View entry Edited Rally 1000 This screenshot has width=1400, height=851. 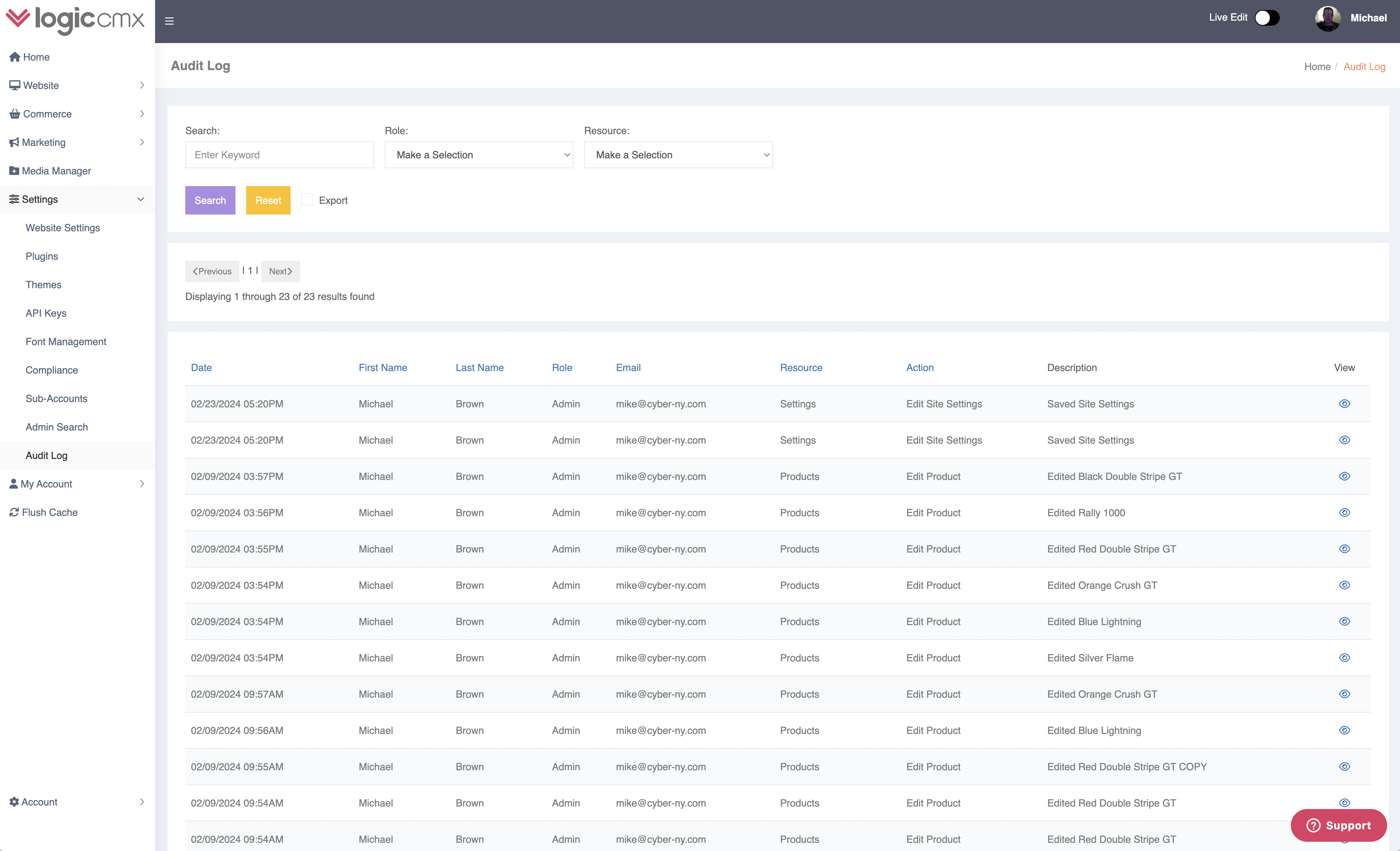coord(1344,513)
